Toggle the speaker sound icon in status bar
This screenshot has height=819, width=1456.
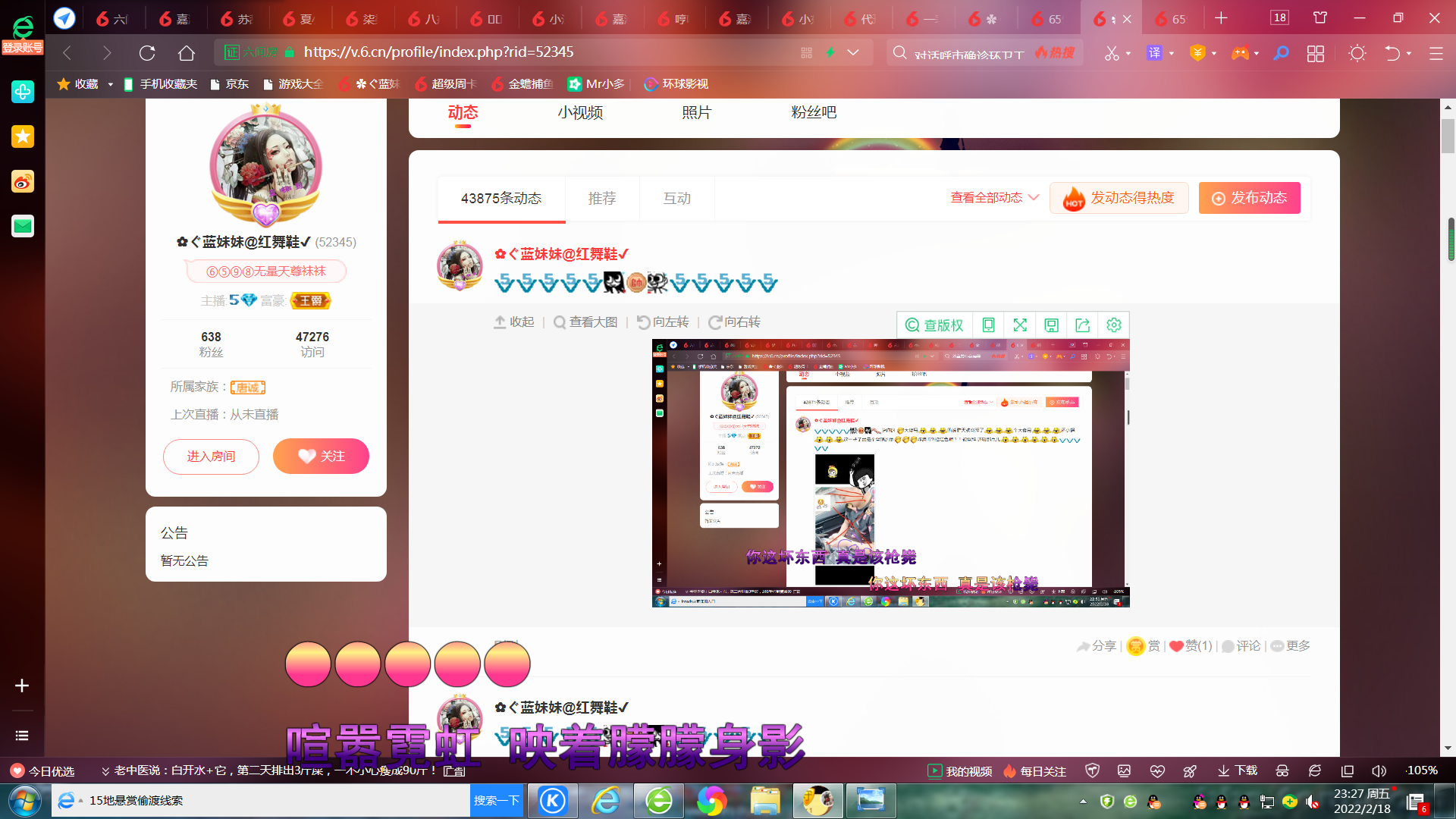tap(1379, 770)
